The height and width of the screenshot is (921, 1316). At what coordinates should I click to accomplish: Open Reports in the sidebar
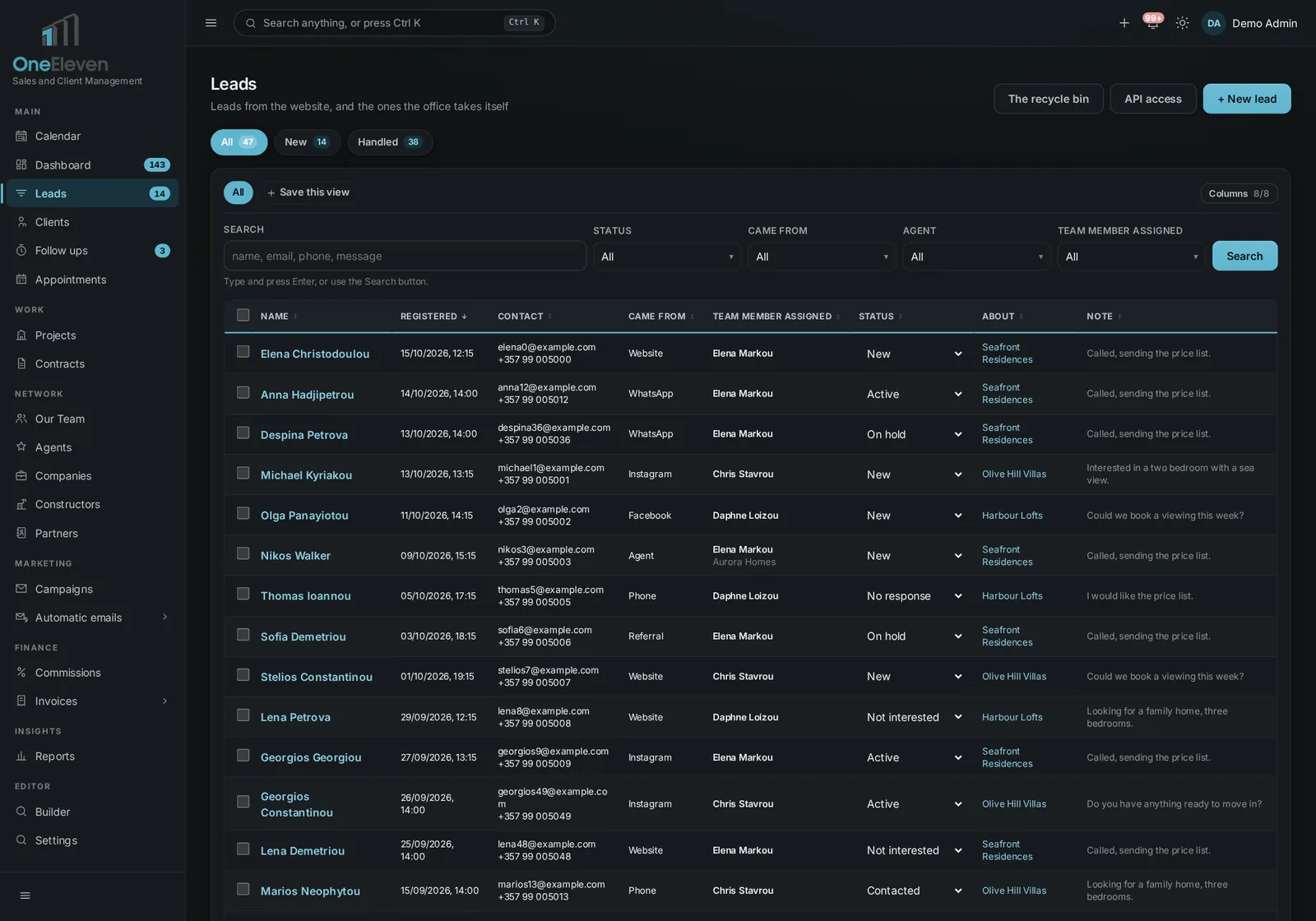90,757
